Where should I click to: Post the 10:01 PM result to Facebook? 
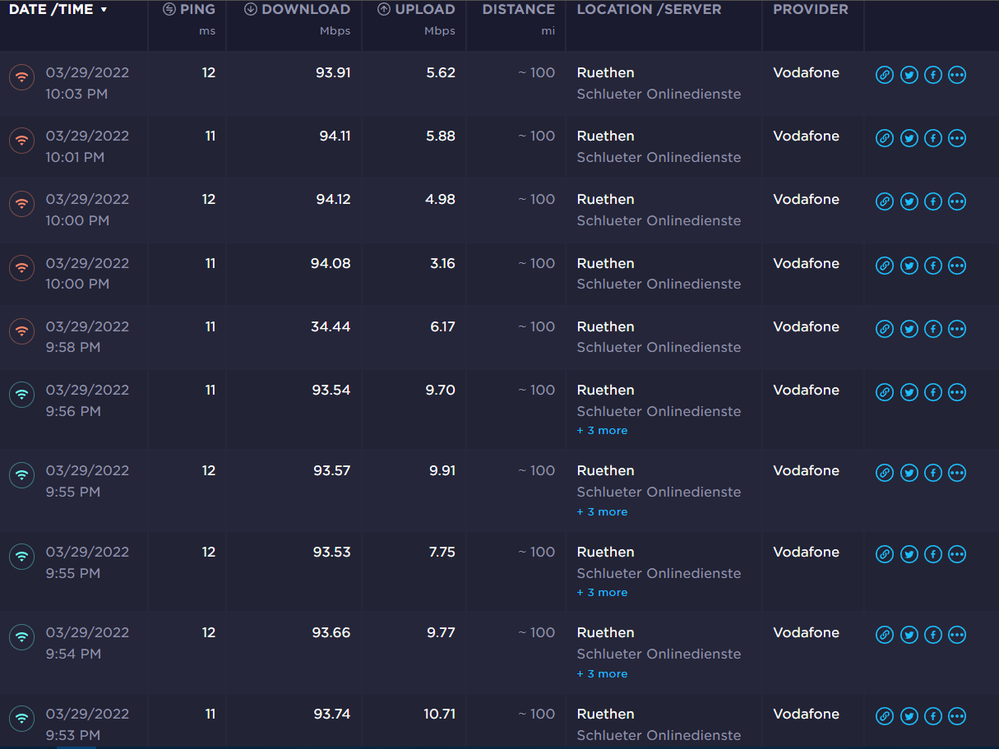pos(933,138)
